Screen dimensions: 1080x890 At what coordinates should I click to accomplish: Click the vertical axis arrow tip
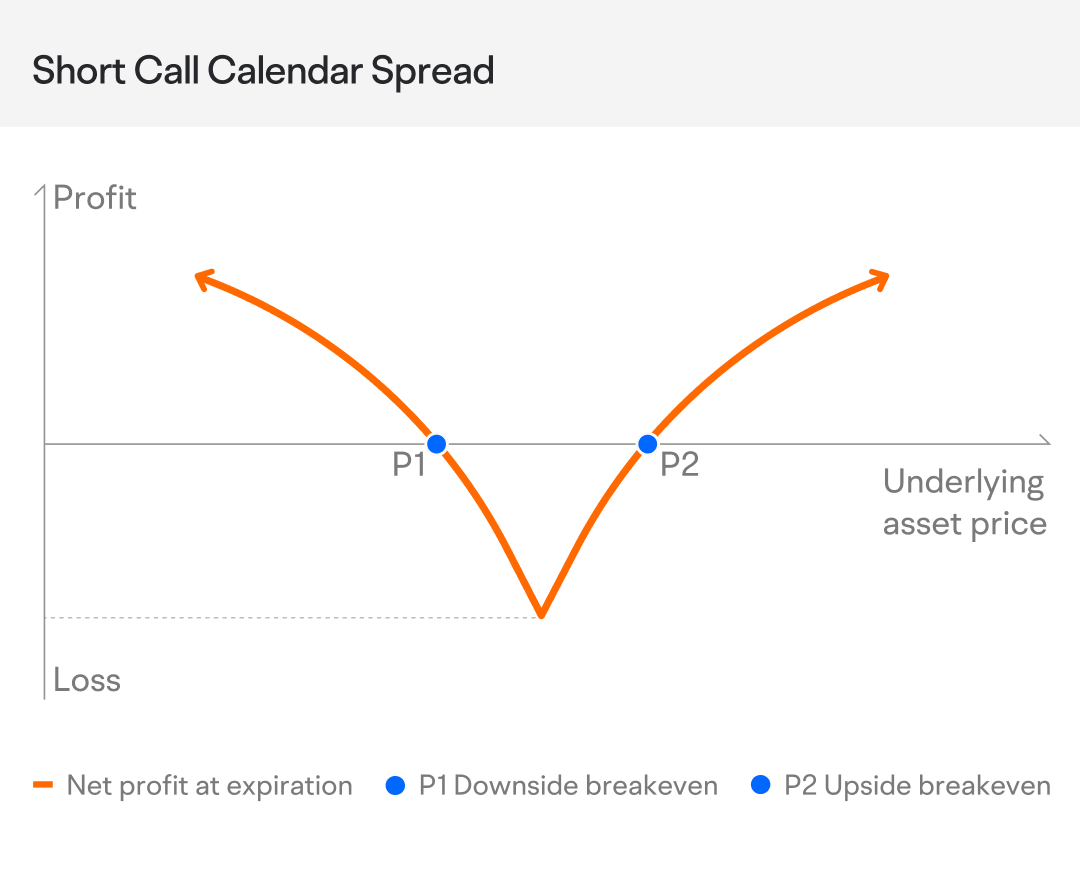coord(44,187)
